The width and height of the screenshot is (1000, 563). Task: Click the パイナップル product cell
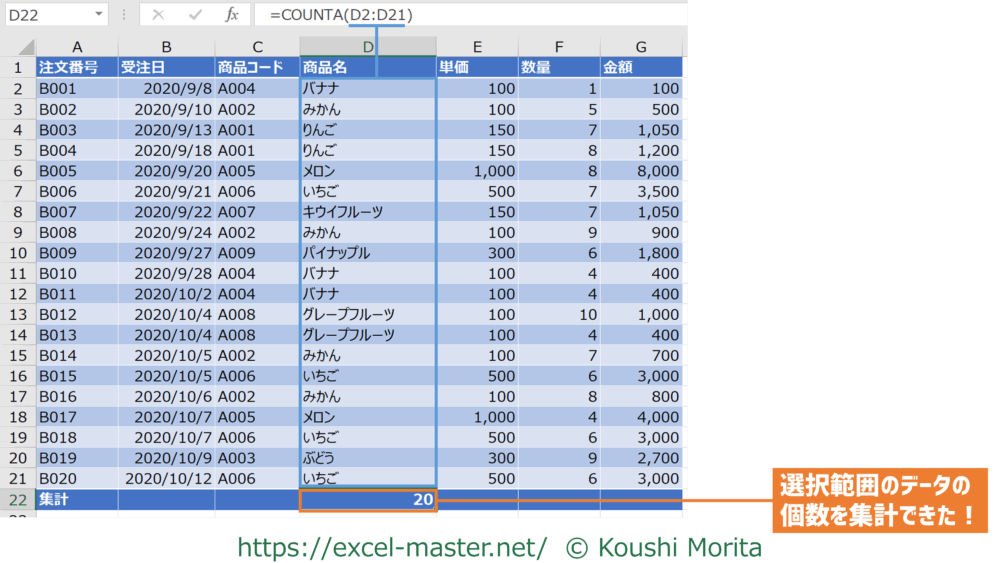point(367,253)
